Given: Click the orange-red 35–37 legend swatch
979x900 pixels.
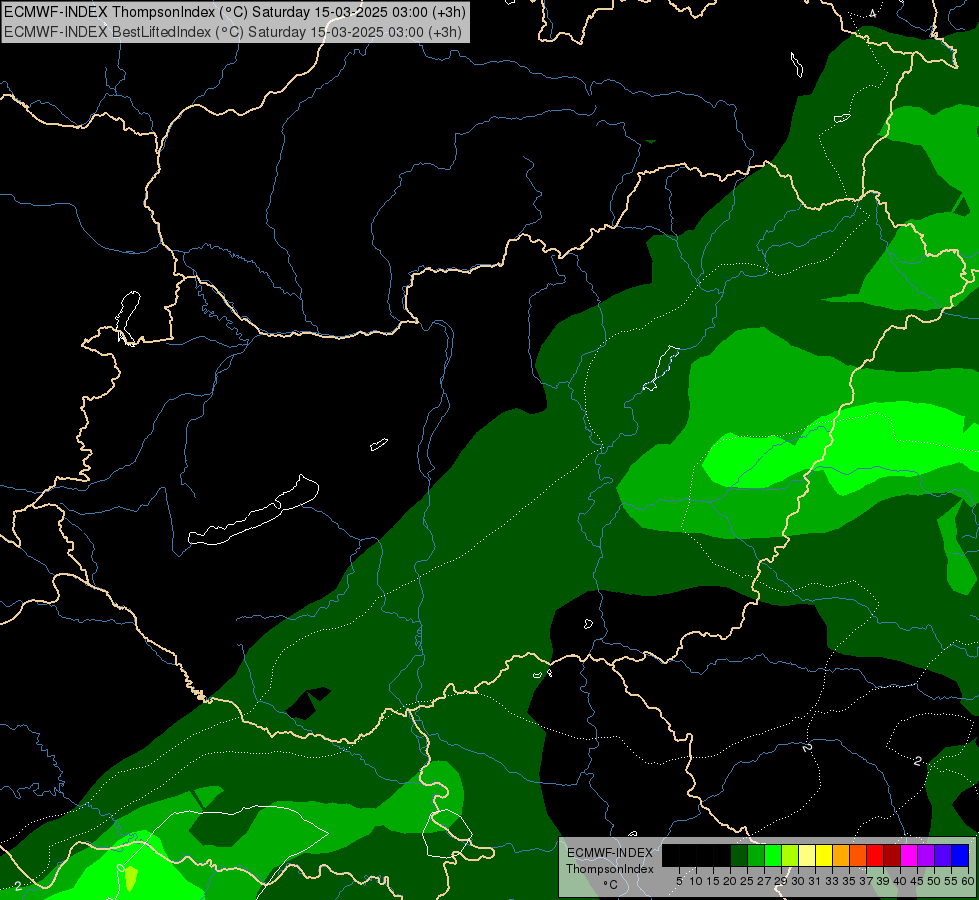Looking at the screenshot, I should 858,855.
